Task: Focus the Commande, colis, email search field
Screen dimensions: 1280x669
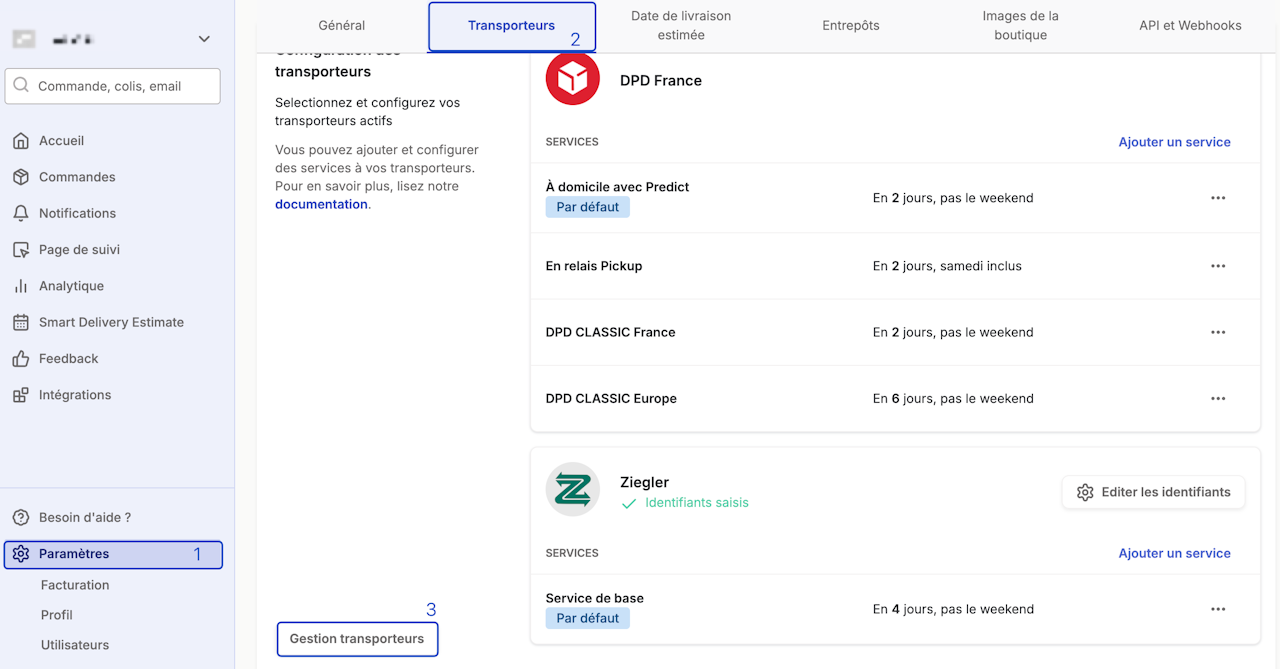Action: click(113, 86)
